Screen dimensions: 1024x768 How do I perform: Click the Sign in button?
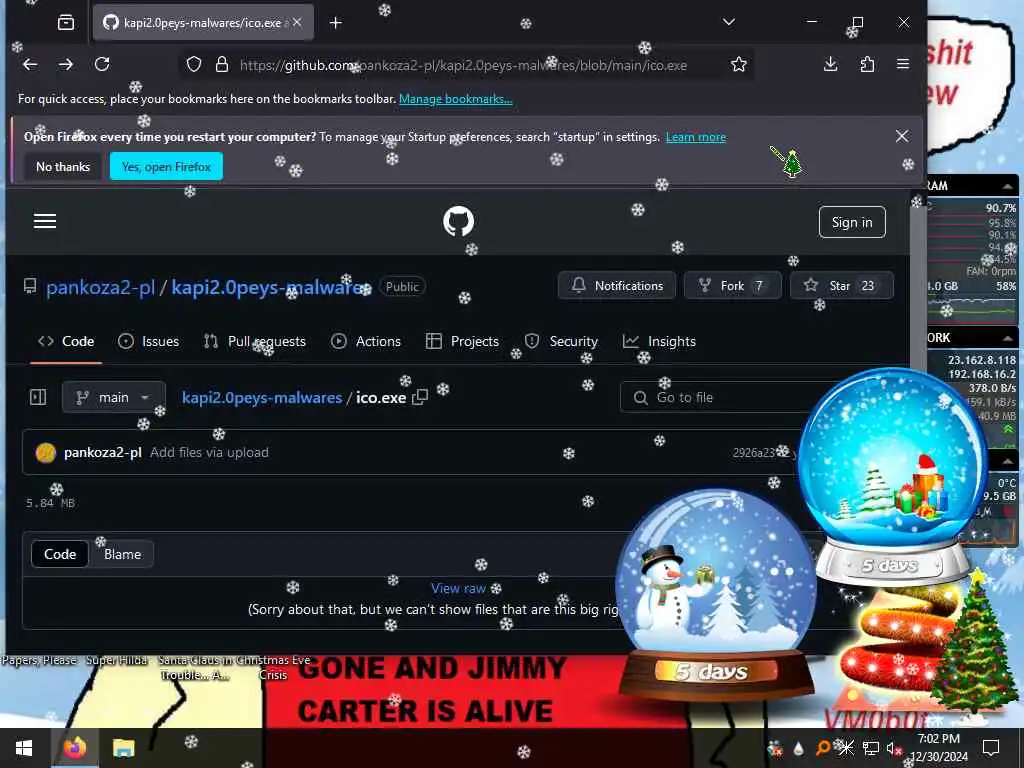tap(852, 223)
